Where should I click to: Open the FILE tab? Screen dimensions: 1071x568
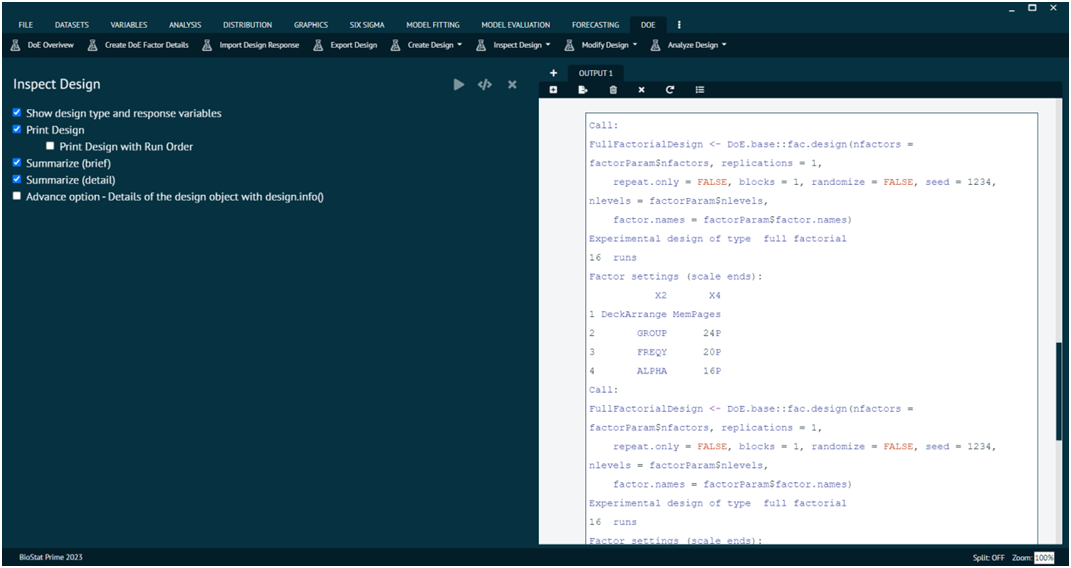pyautogui.click(x=25, y=25)
